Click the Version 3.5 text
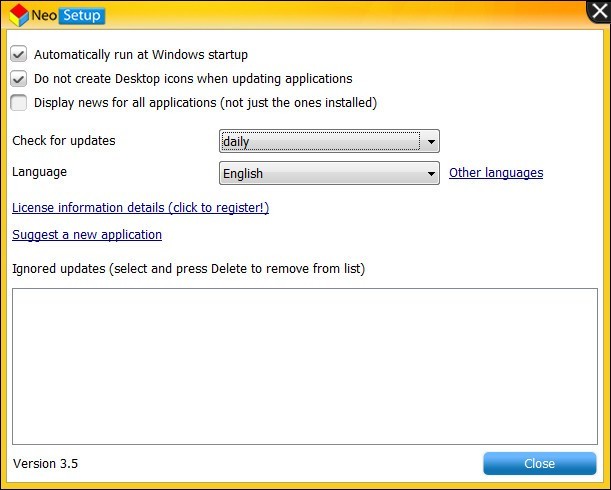 tap(45, 463)
